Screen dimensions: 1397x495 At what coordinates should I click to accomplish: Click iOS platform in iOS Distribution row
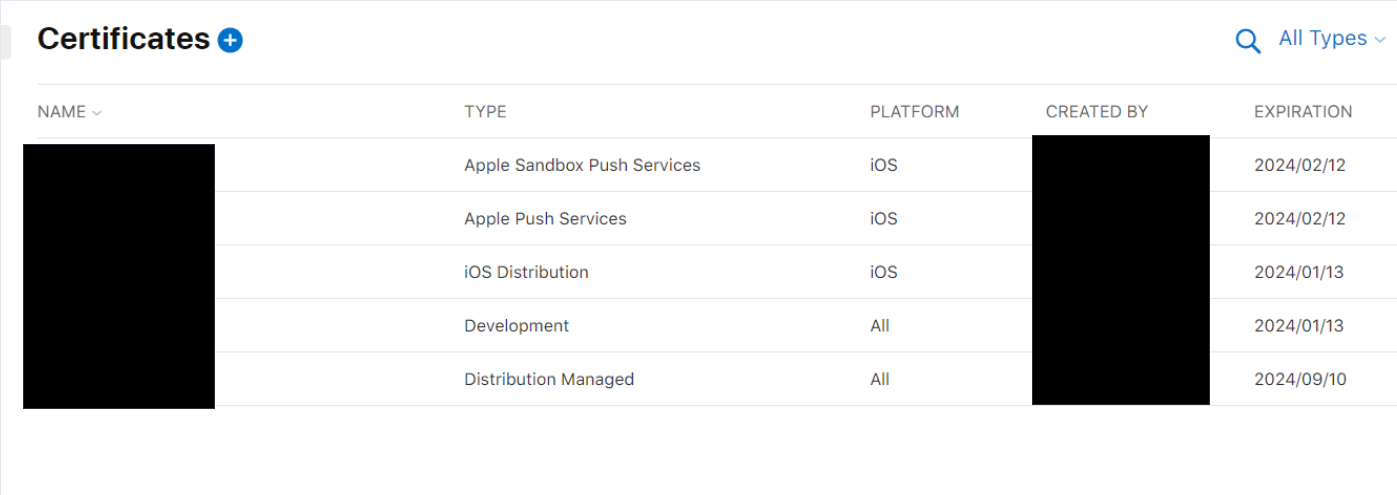click(884, 272)
